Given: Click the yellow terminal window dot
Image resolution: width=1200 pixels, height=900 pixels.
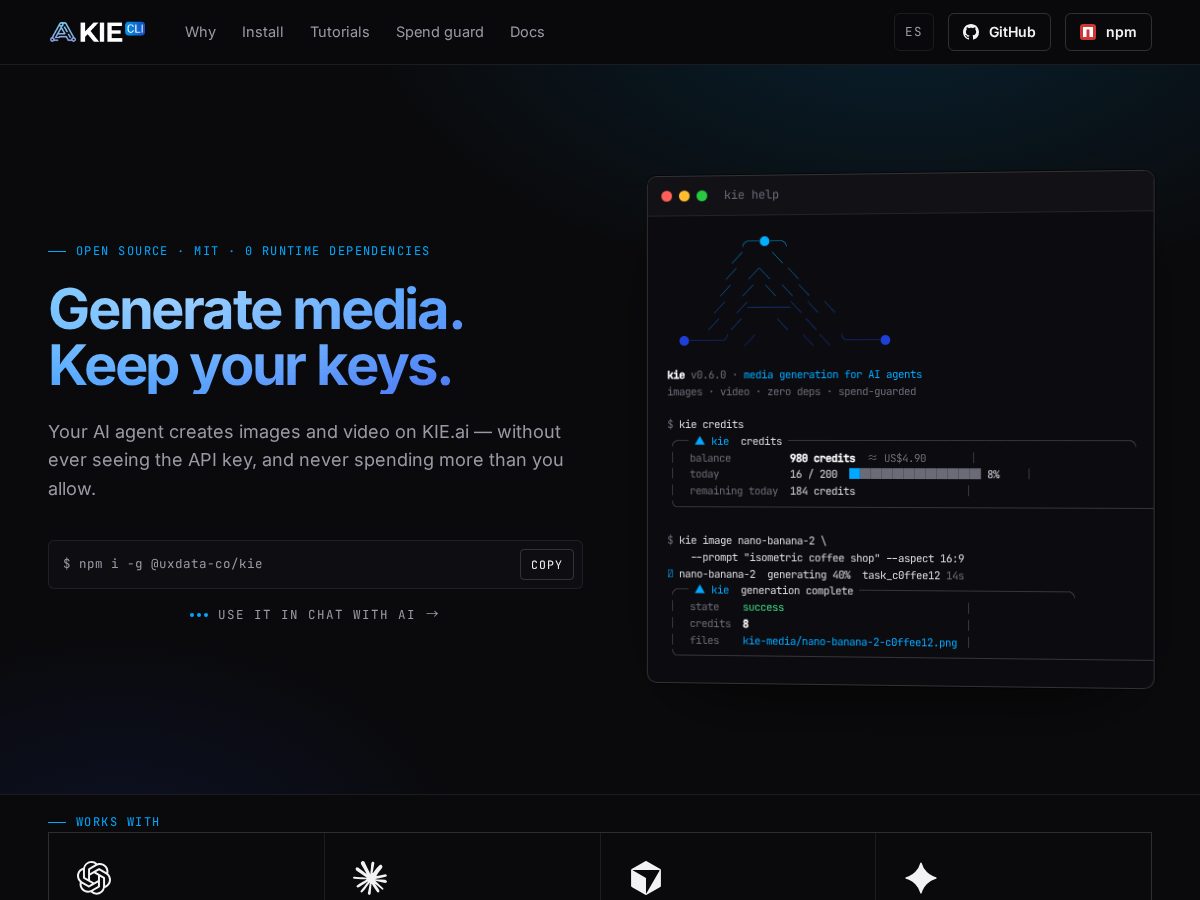Looking at the screenshot, I should coord(684,196).
